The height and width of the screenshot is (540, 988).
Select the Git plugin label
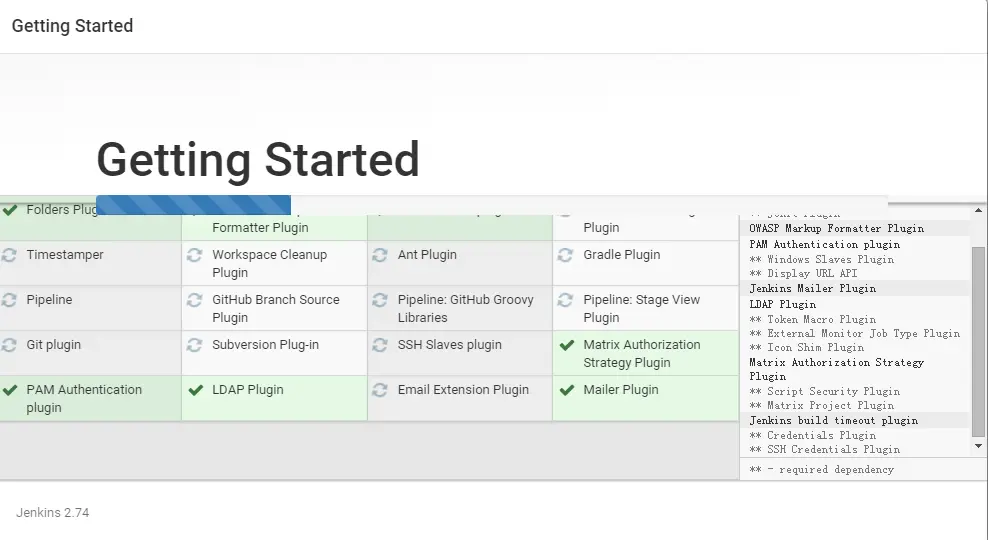coord(54,345)
